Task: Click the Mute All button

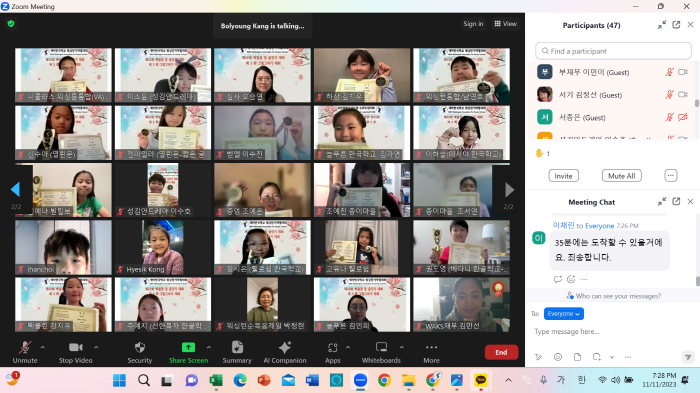Action: 621,176
